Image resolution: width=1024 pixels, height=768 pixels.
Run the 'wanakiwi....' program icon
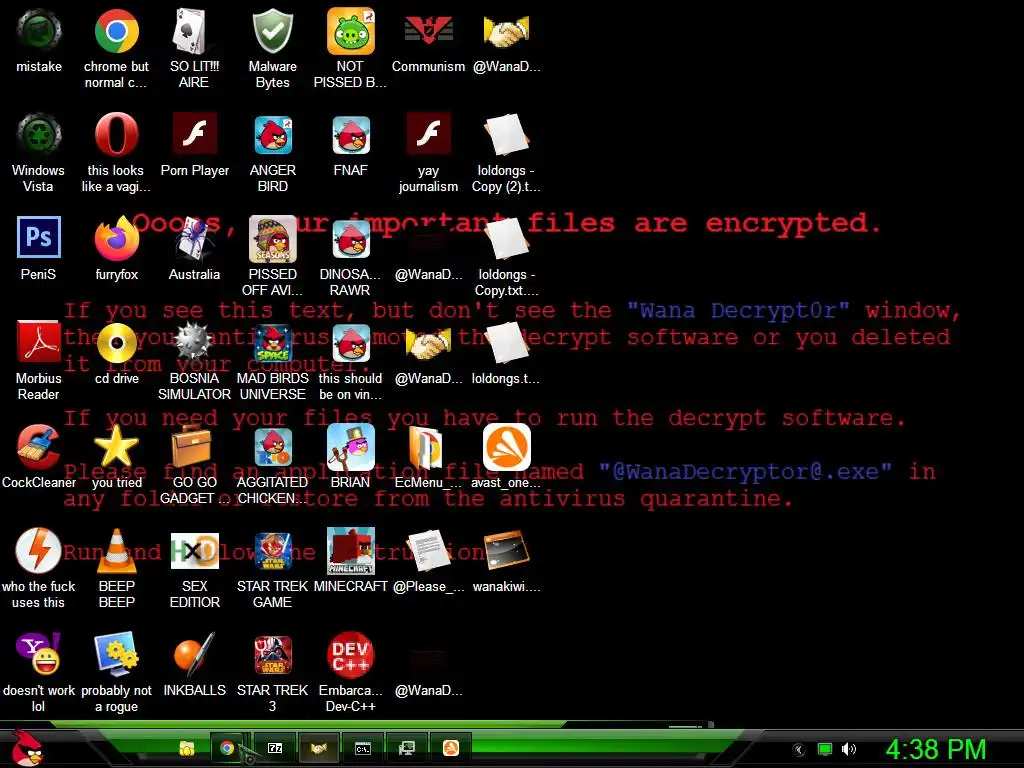506,551
